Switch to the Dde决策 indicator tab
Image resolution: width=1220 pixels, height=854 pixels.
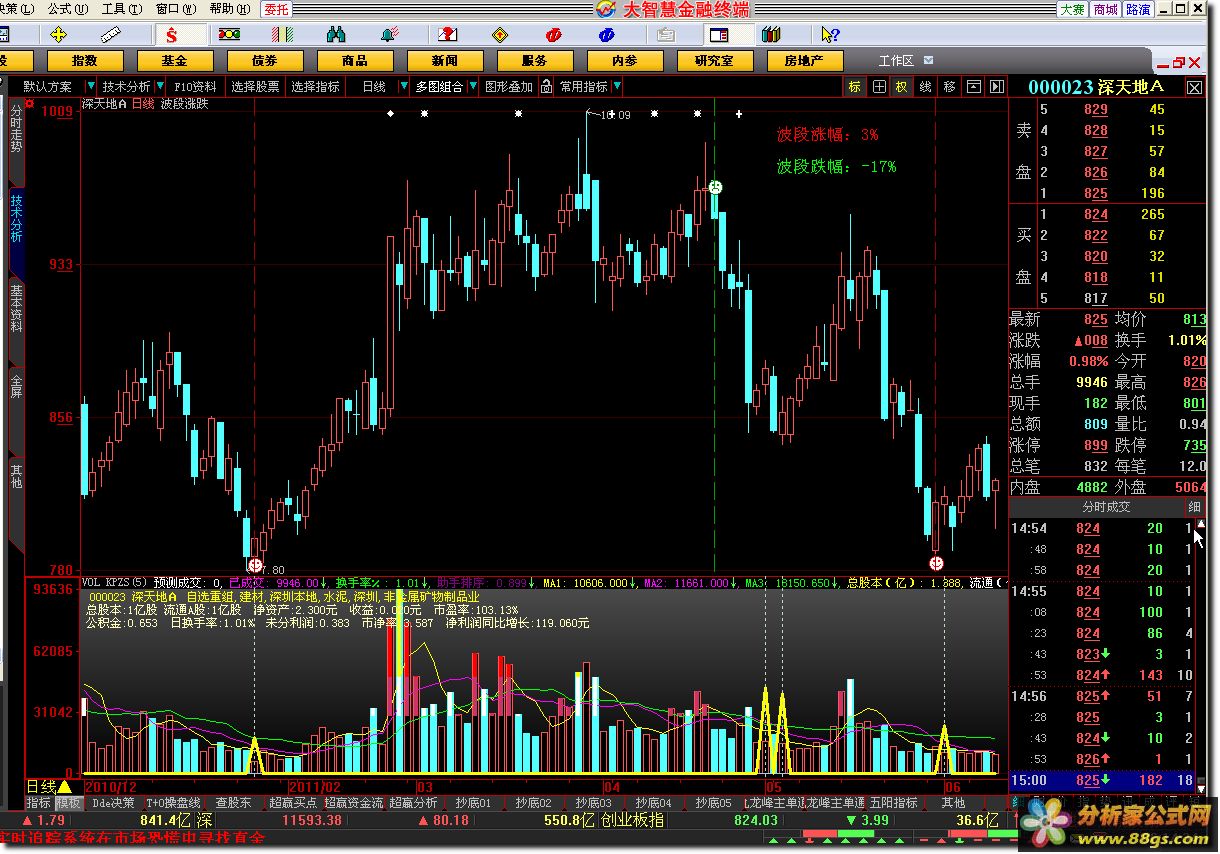point(113,802)
